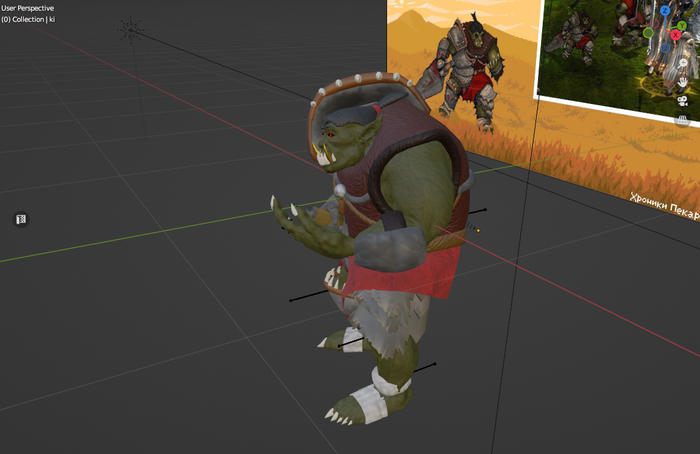Click the hand pan view icon

(682, 82)
